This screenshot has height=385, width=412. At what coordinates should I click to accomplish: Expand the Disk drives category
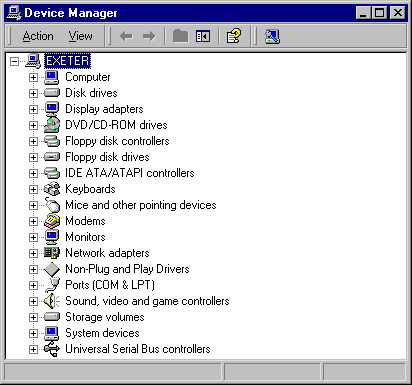(x=33, y=93)
